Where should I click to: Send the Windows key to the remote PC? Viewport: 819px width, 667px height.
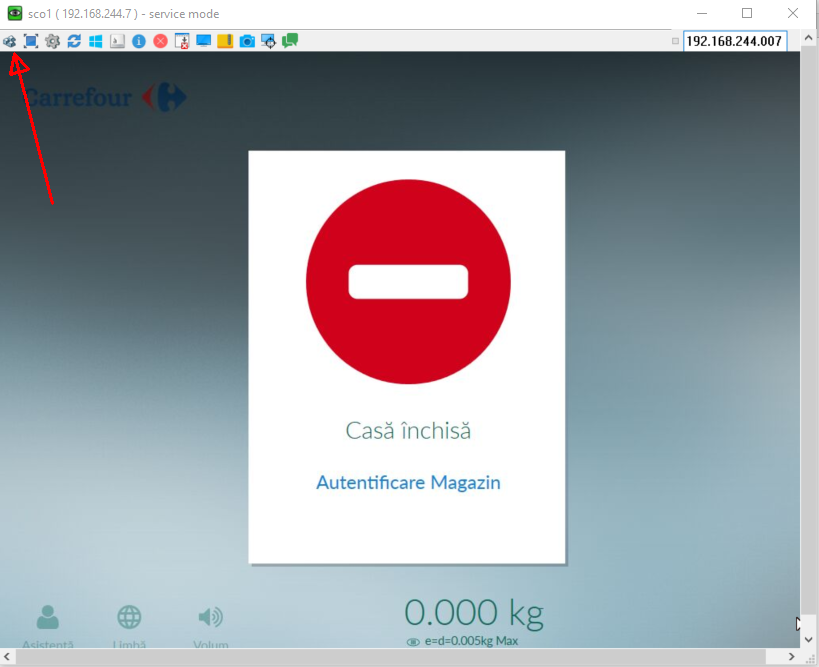[96, 41]
